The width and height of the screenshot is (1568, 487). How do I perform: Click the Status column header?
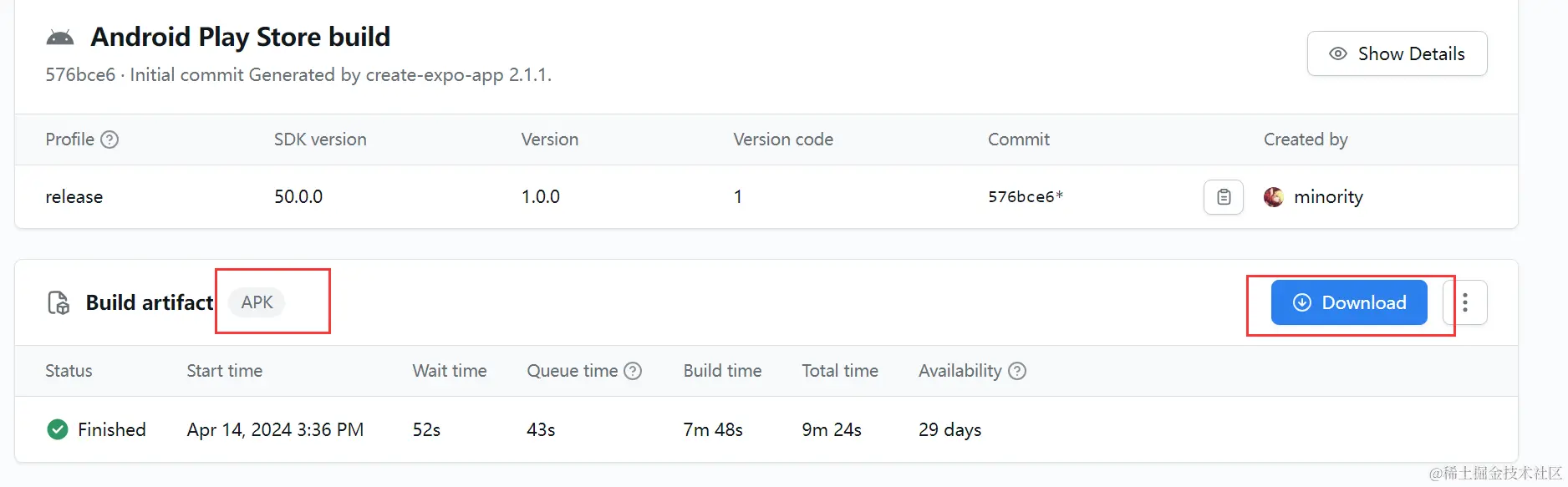(x=69, y=371)
